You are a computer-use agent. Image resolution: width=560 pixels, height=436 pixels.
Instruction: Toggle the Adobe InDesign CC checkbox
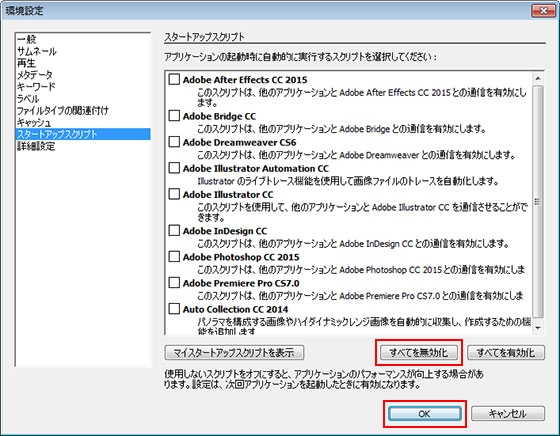coord(174,230)
